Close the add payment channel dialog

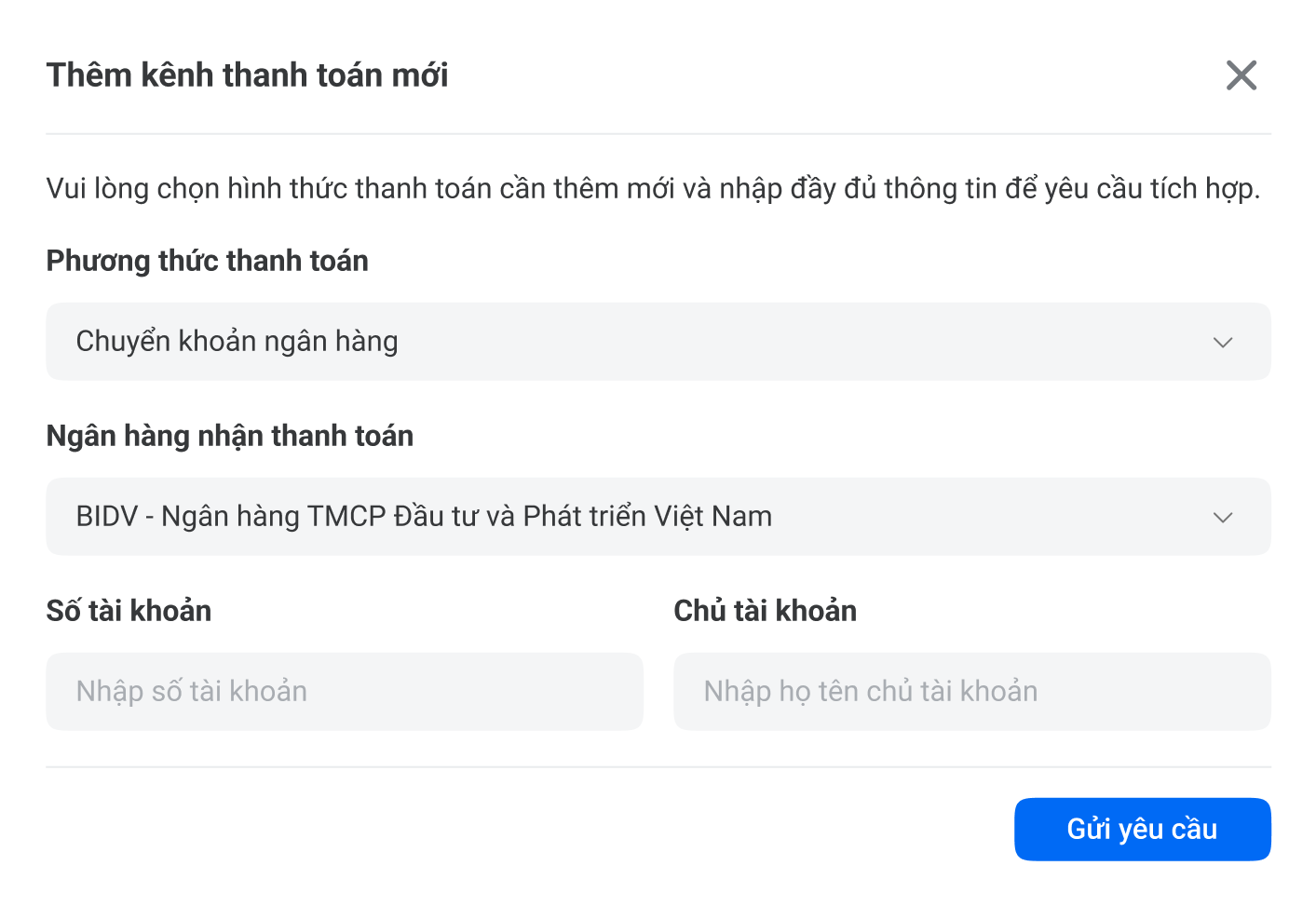point(1241,75)
